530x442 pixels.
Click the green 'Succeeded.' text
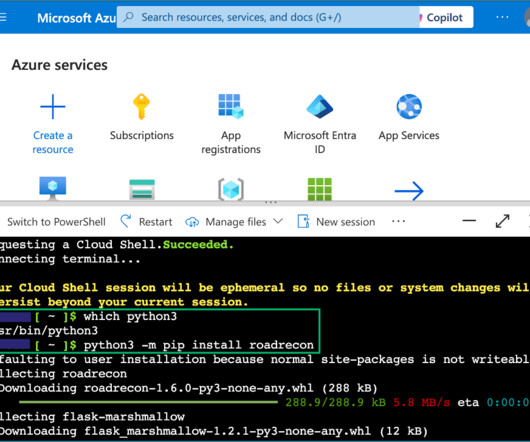[198, 244]
